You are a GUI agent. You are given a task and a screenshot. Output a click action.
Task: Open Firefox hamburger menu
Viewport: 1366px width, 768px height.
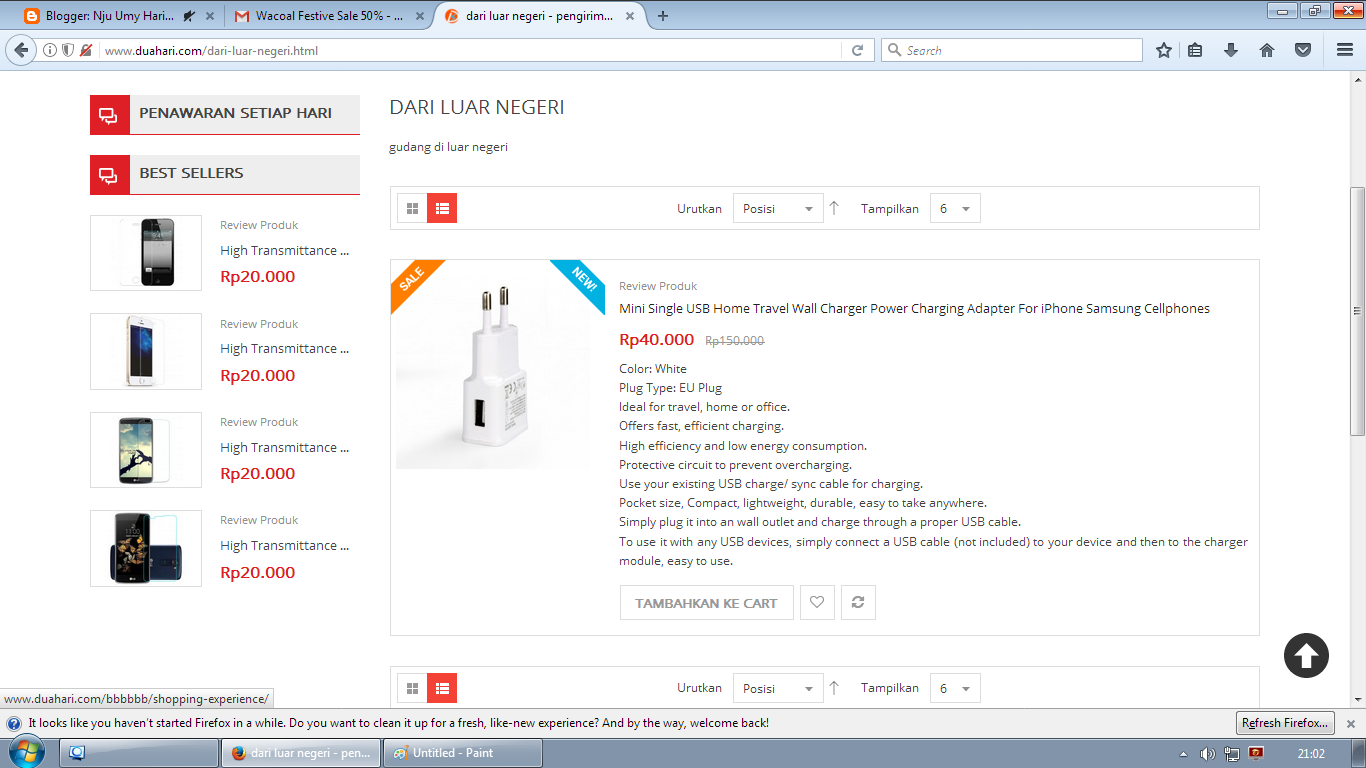click(x=1345, y=50)
